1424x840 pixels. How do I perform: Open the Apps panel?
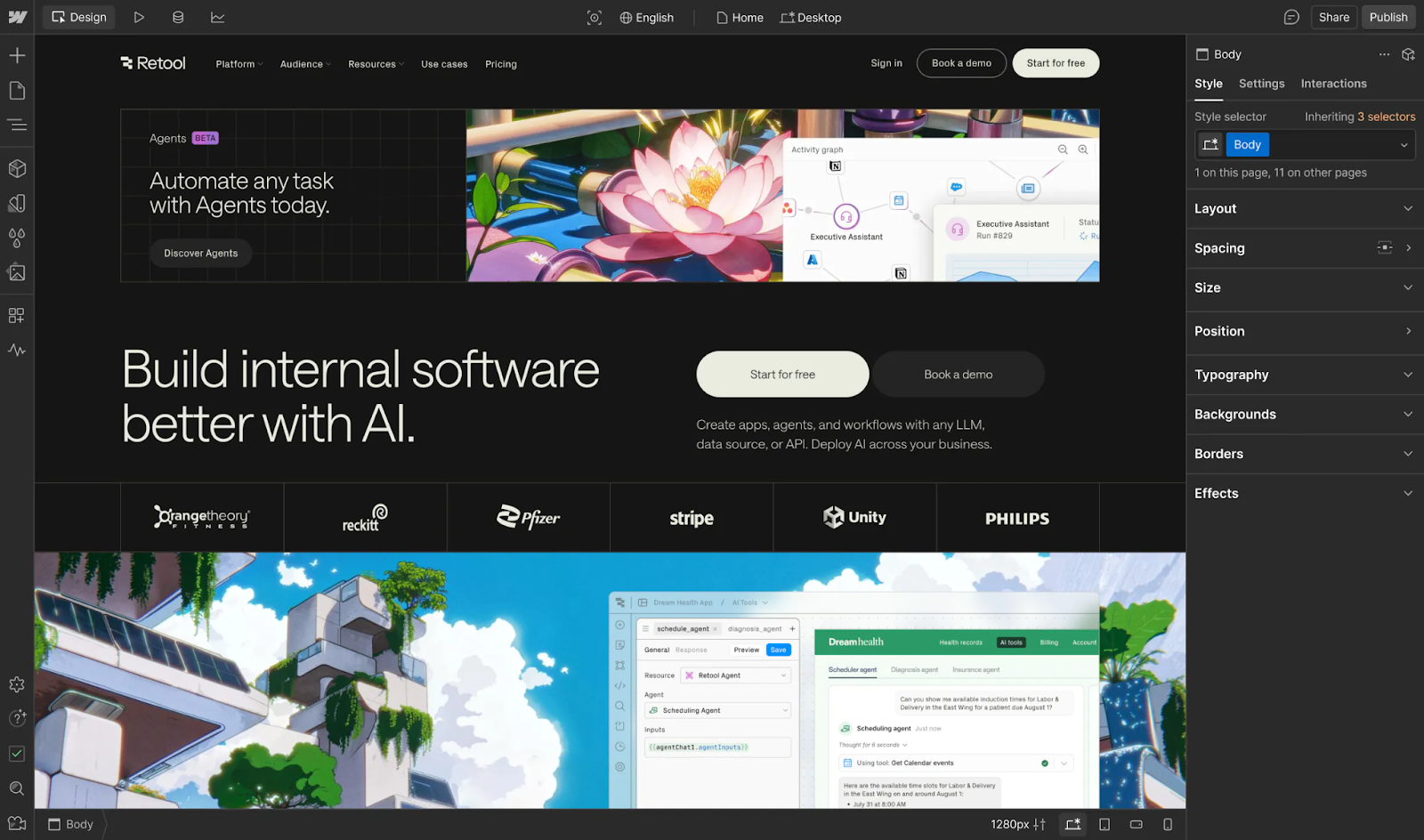[x=17, y=314]
